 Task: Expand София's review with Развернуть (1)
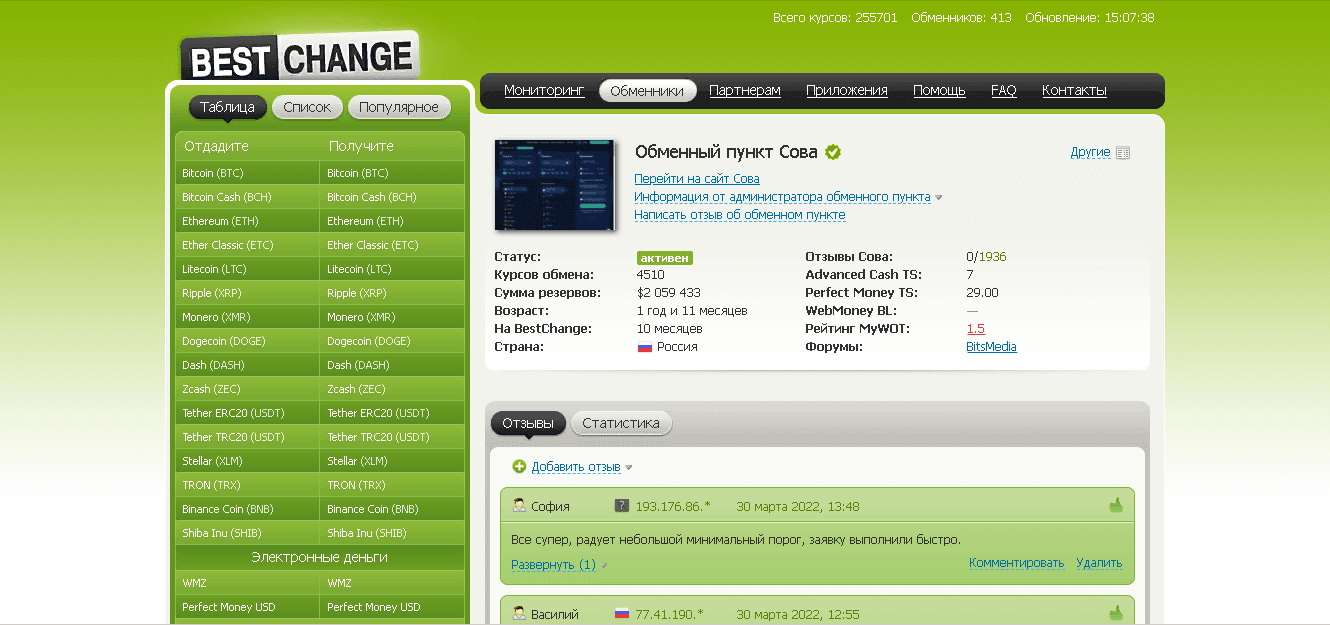553,565
